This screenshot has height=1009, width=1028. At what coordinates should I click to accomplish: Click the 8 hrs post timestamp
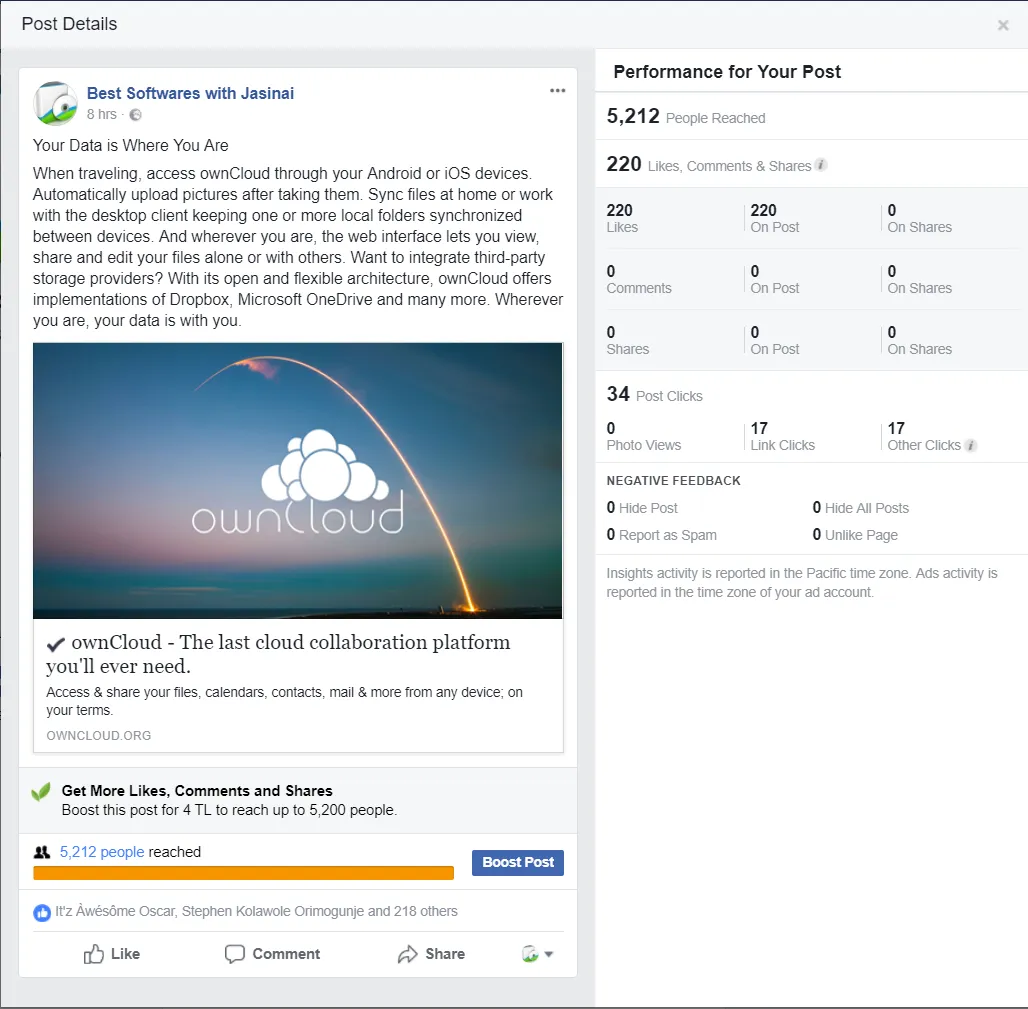click(x=102, y=114)
